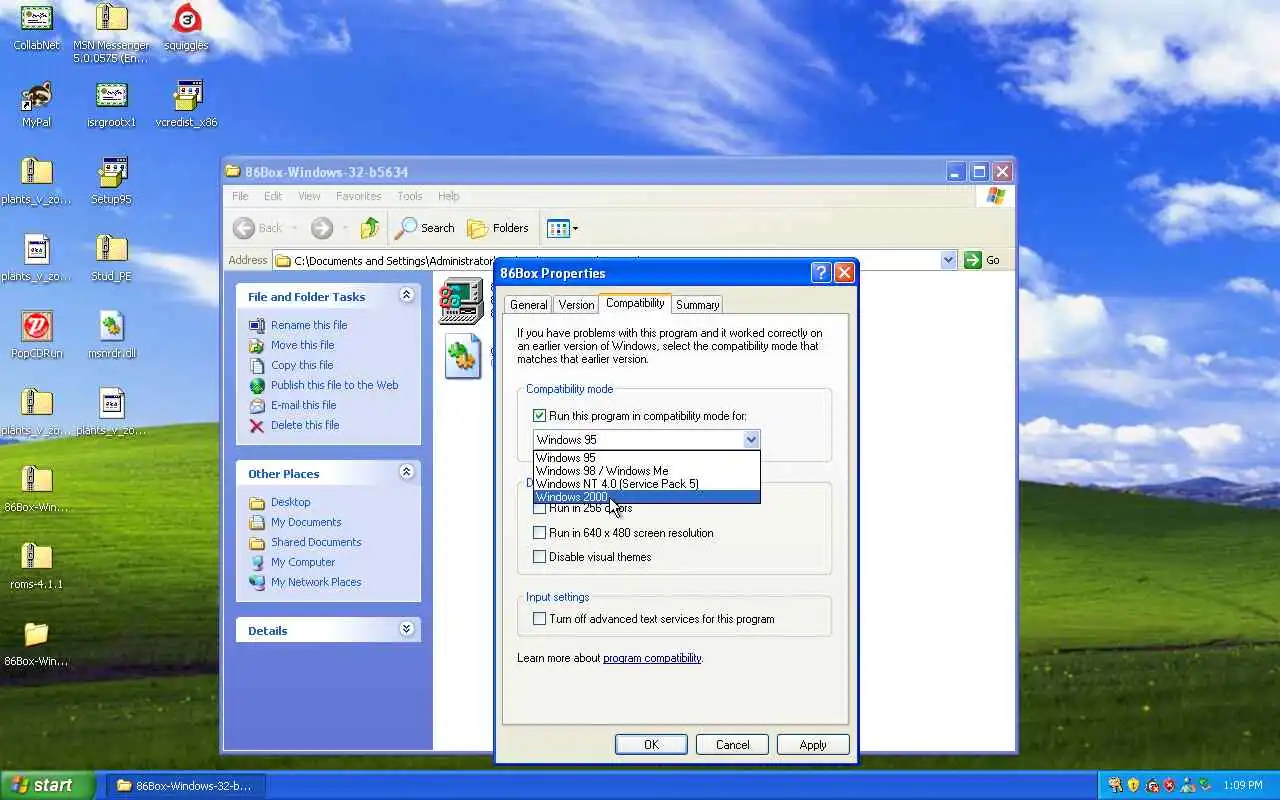1280x800 pixels.
Task: Switch to the Summary tab
Action: click(697, 305)
